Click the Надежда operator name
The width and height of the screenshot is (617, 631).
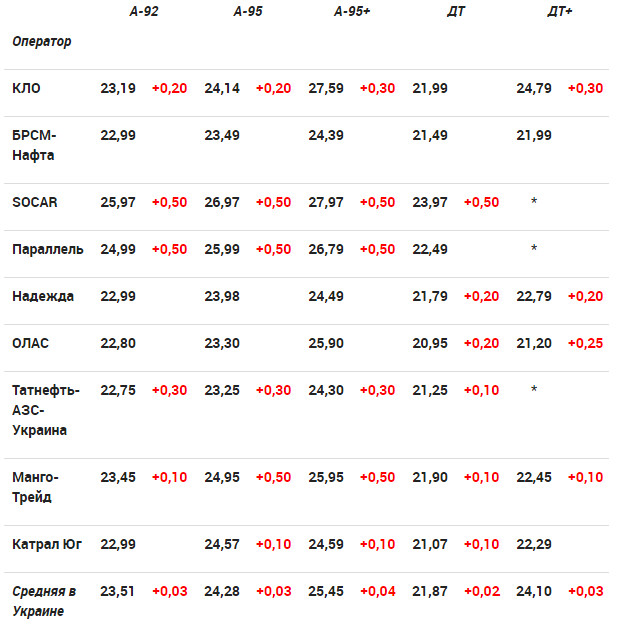(43, 296)
